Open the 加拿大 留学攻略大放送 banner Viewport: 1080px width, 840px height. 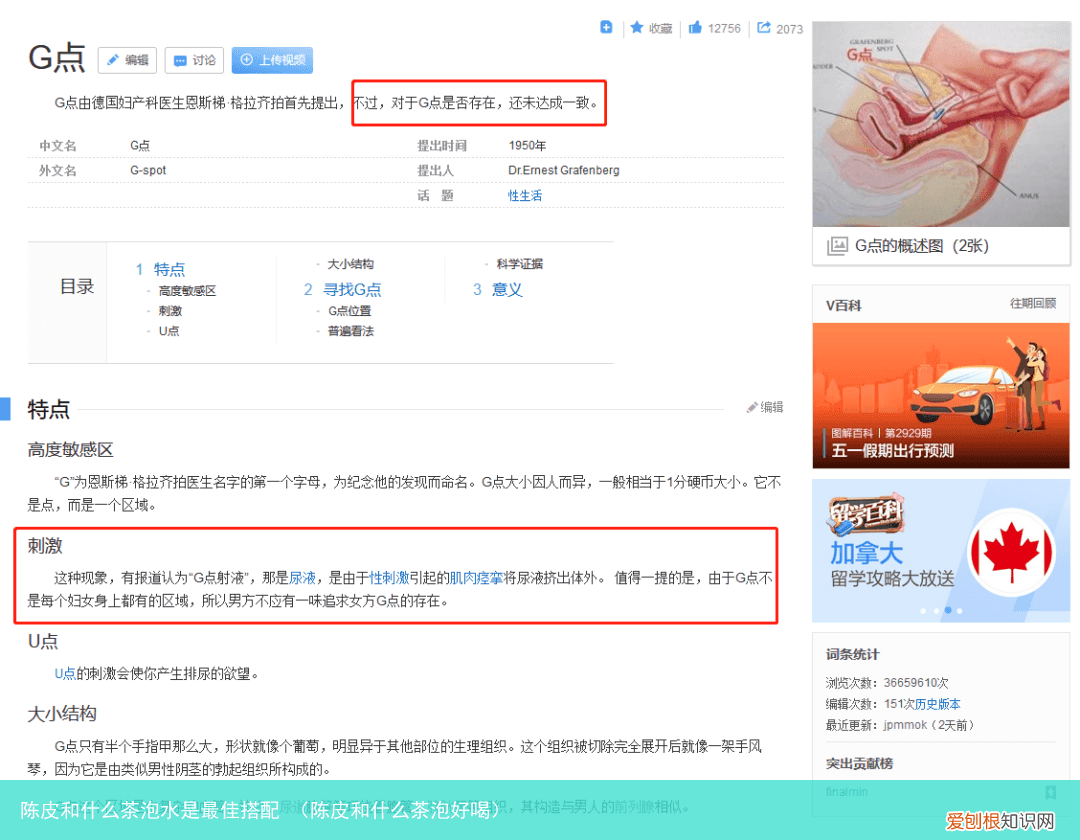pos(941,551)
